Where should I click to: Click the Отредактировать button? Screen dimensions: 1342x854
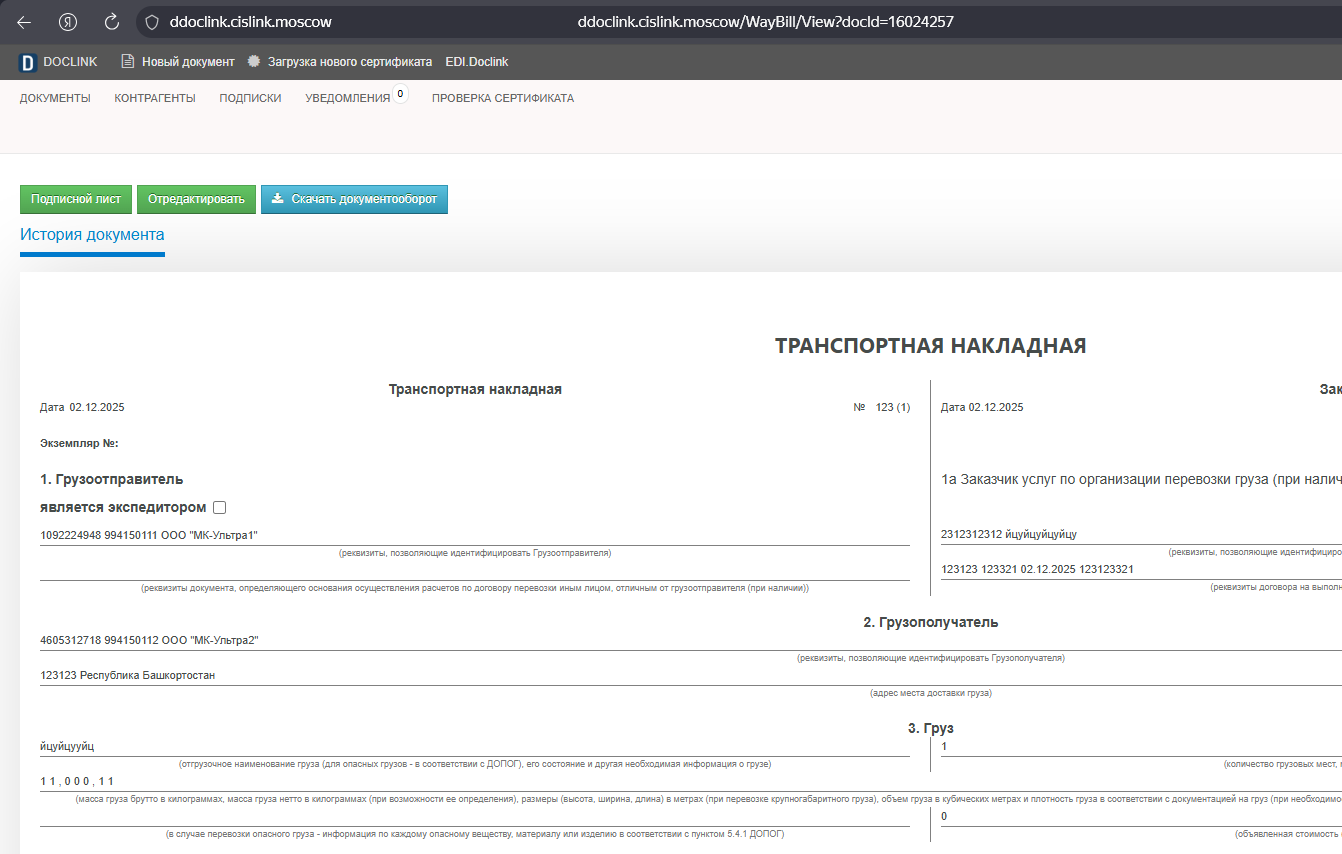(x=196, y=199)
